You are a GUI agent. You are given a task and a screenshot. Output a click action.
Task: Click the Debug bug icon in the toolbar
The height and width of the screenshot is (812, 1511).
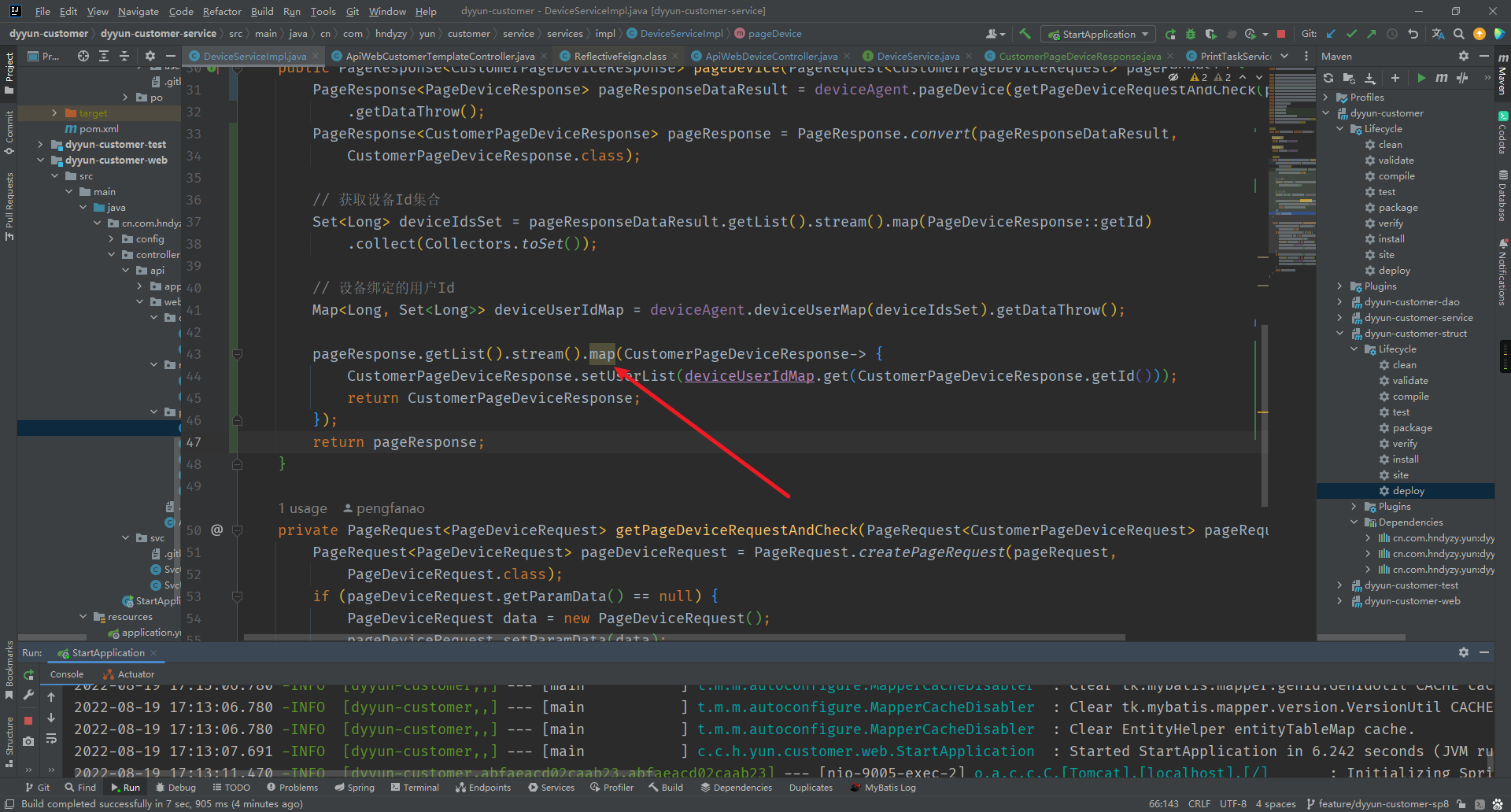pyautogui.click(x=1190, y=34)
